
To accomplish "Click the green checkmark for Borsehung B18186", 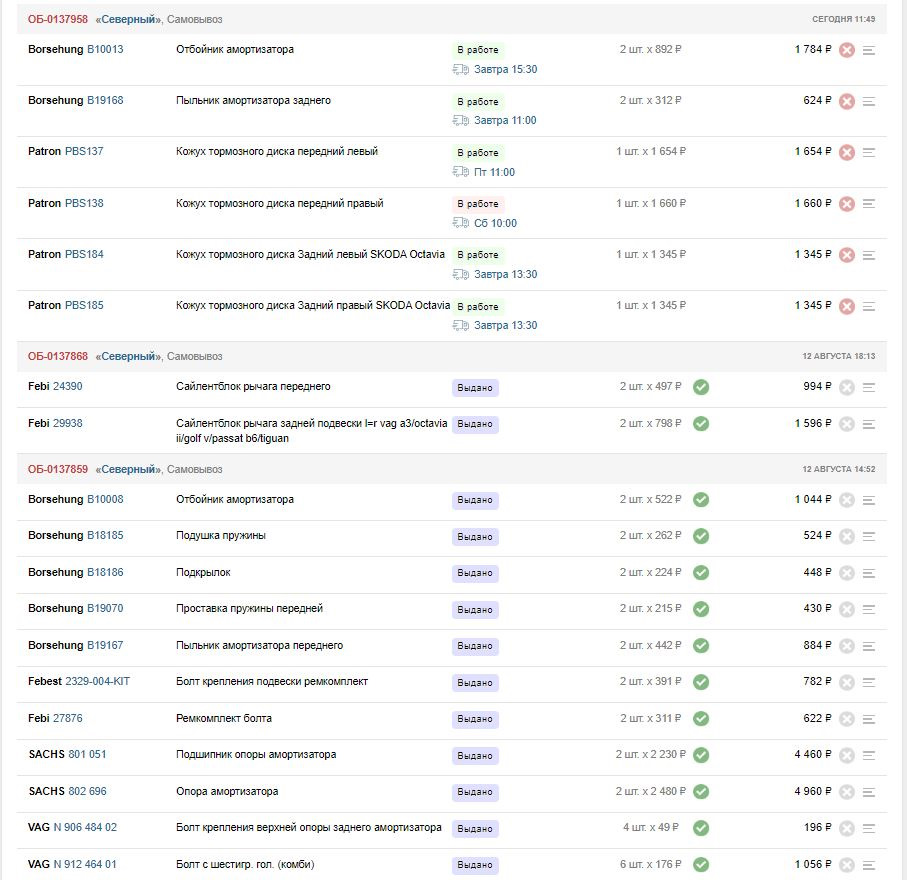I will point(701,572).
